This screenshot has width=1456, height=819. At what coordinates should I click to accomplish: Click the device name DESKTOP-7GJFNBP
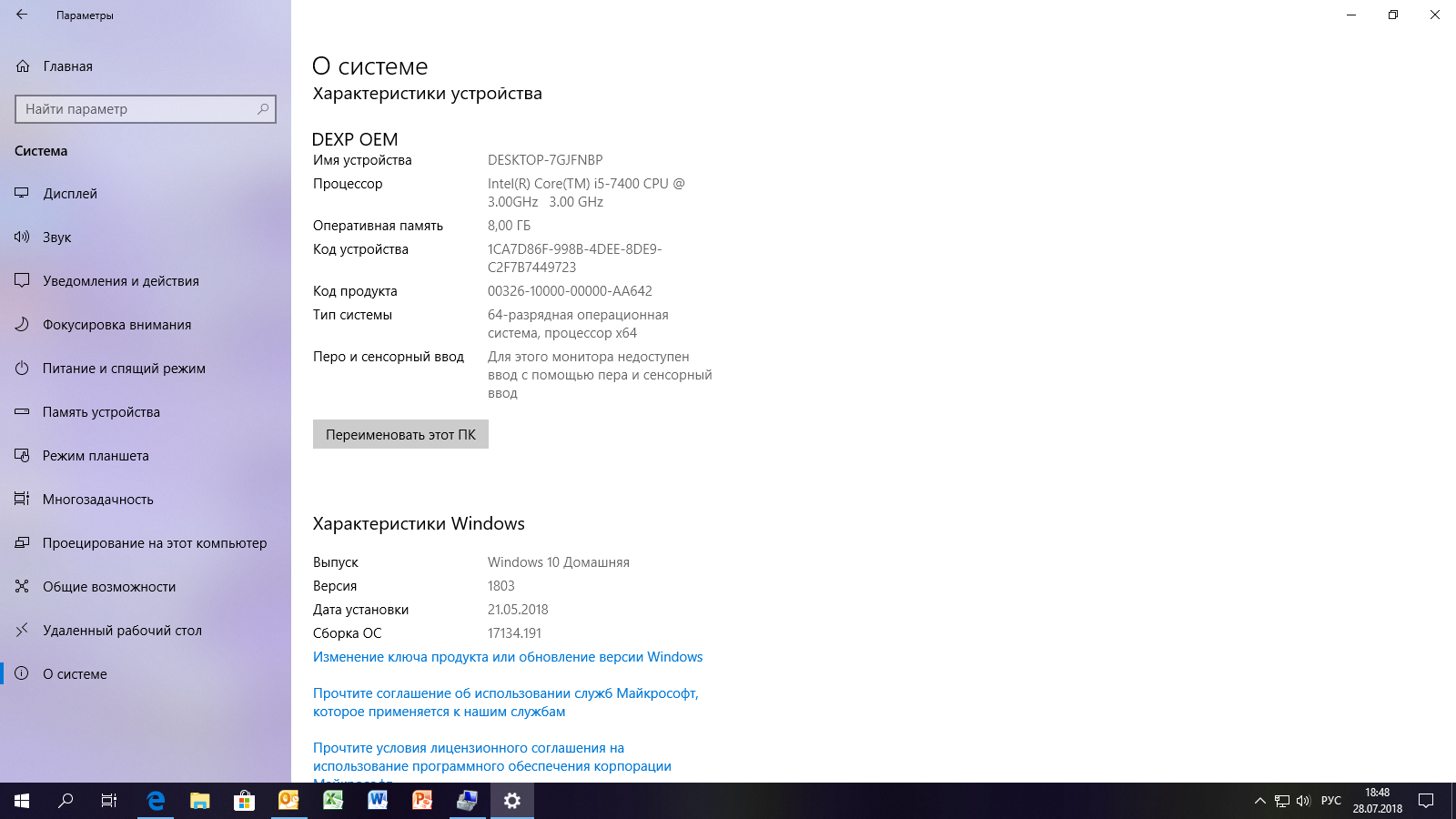(x=545, y=160)
